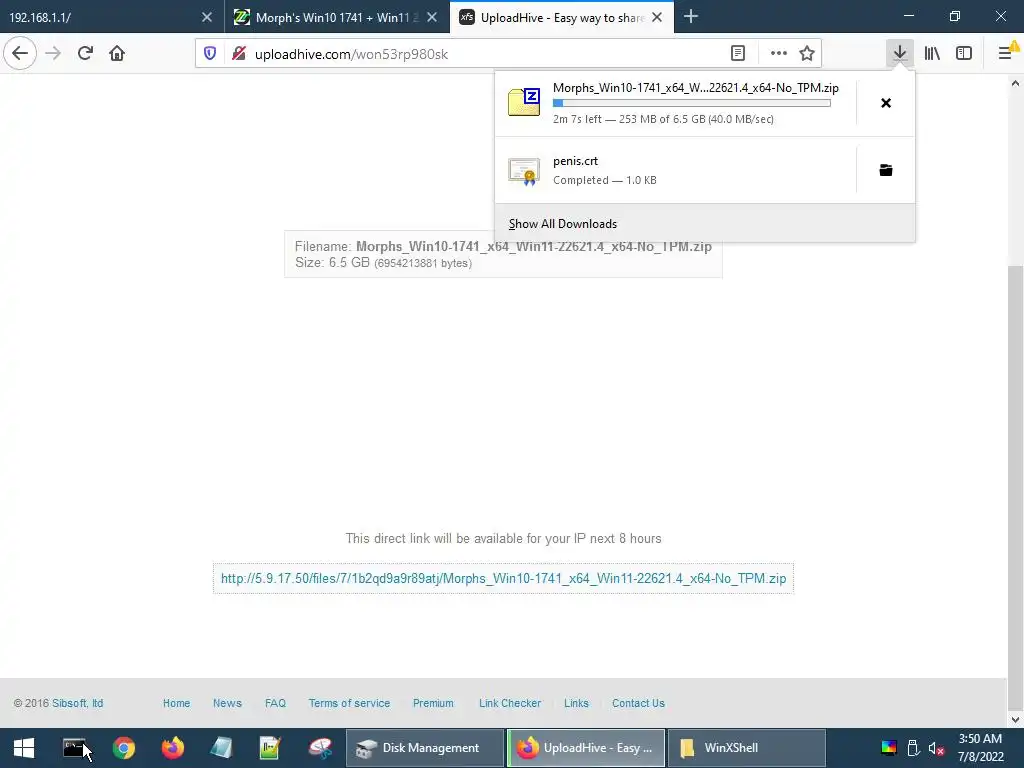1024x768 pixels.
Task: Open the Premium footer link
Action: [433, 703]
